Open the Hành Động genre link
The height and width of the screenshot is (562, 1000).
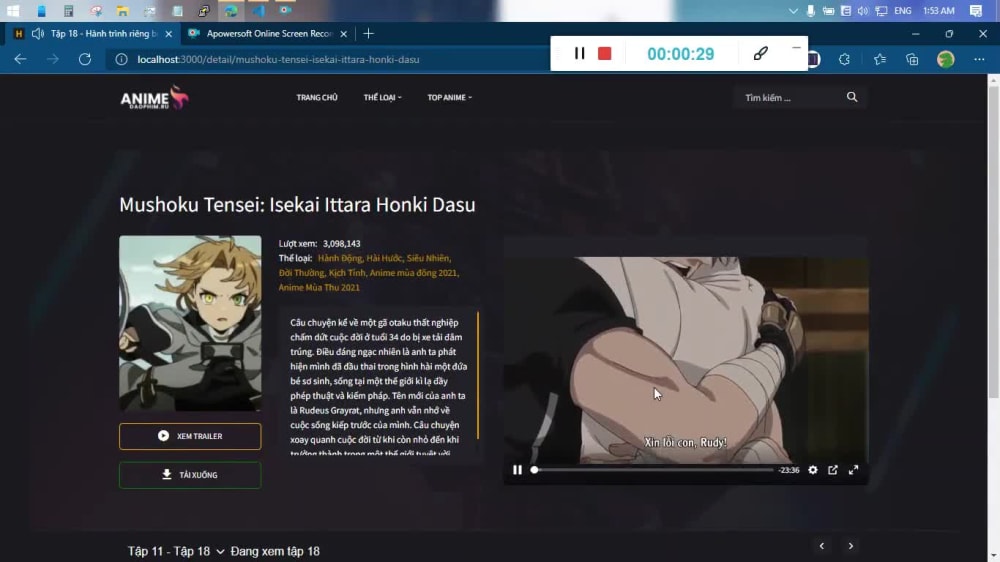coord(340,258)
